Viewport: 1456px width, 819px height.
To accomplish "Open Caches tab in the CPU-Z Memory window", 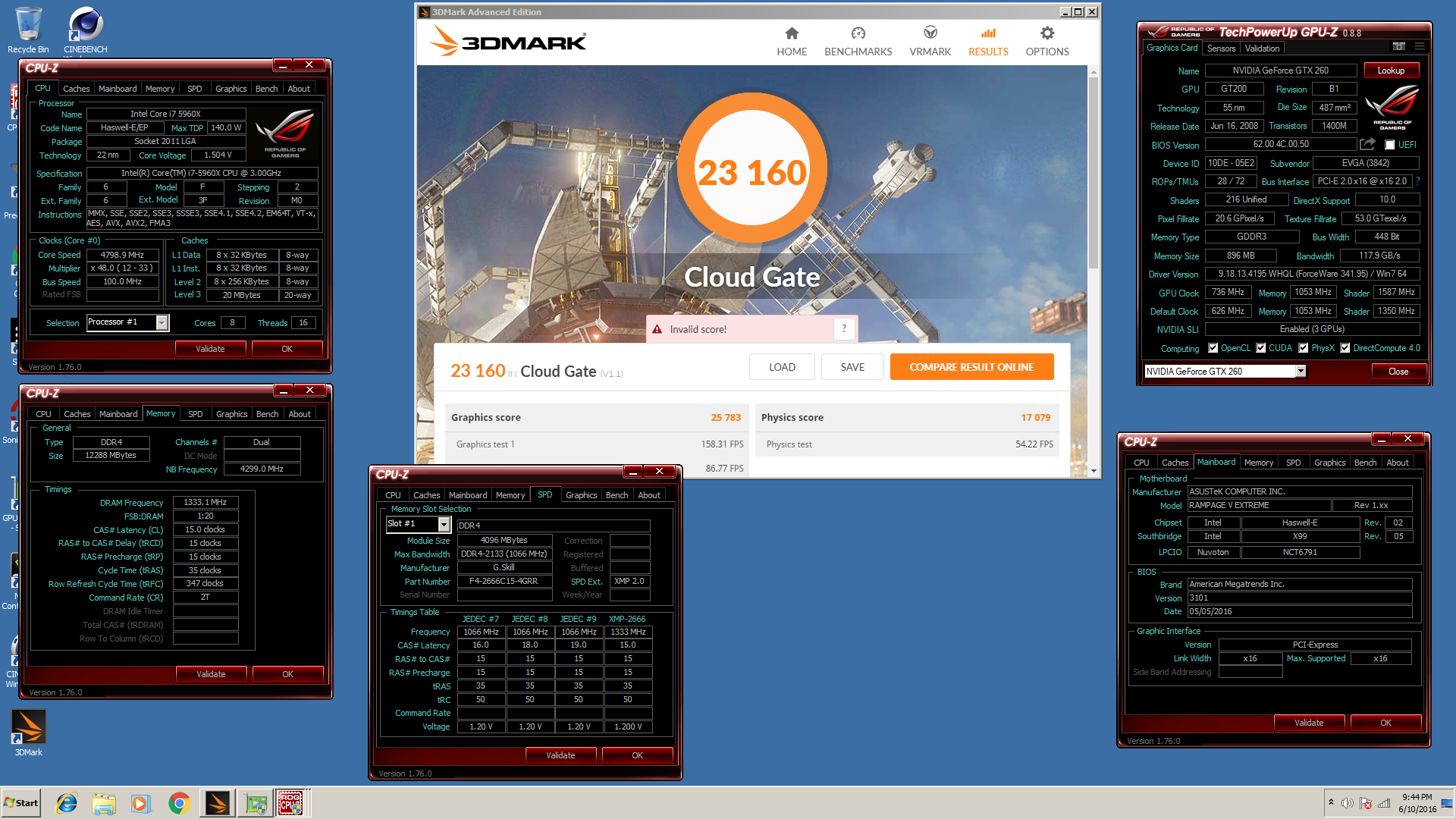I will 77,414.
